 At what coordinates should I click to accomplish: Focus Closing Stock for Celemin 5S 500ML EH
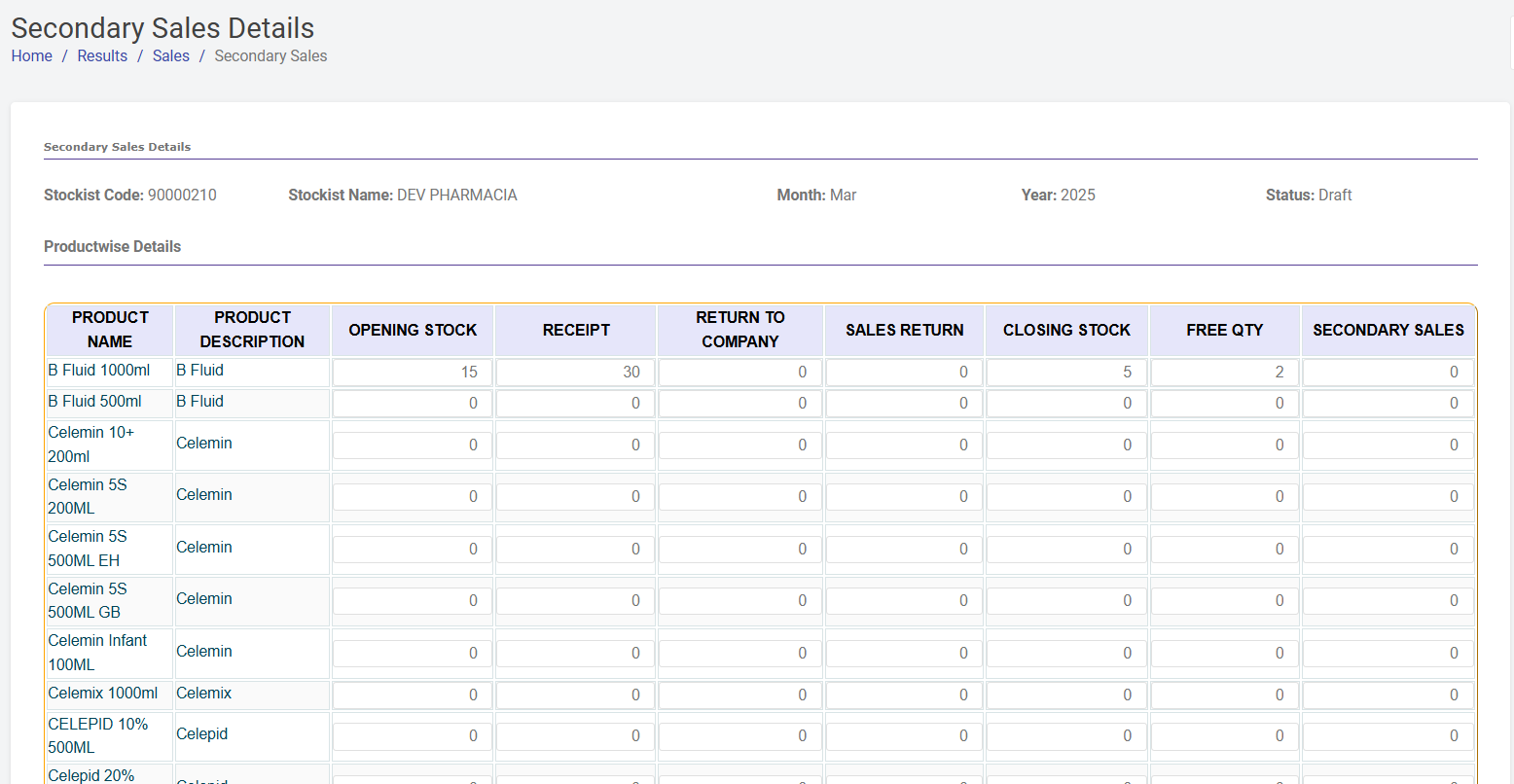point(1066,550)
